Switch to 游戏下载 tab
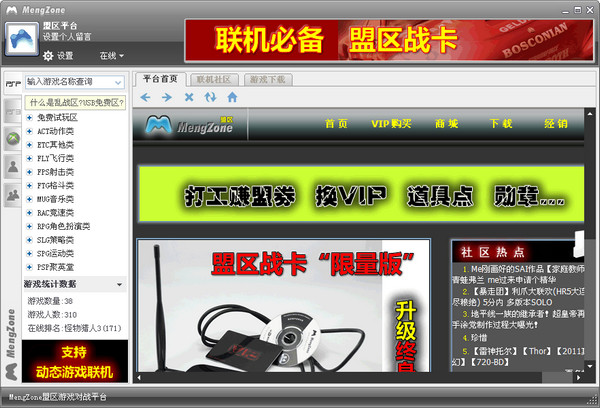 click(x=268, y=80)
